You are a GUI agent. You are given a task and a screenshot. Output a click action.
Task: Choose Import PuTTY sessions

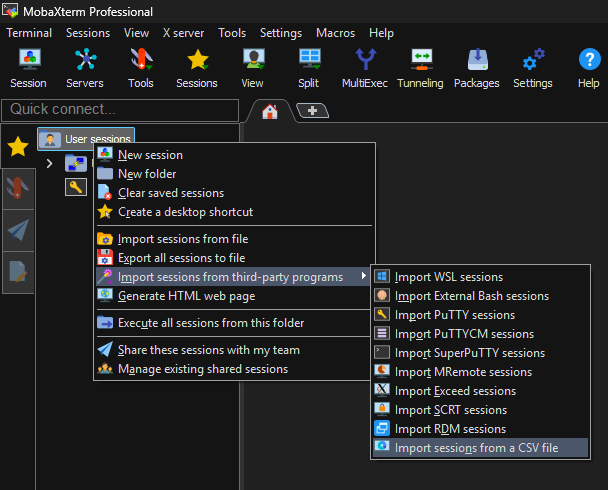coord(480,315)
